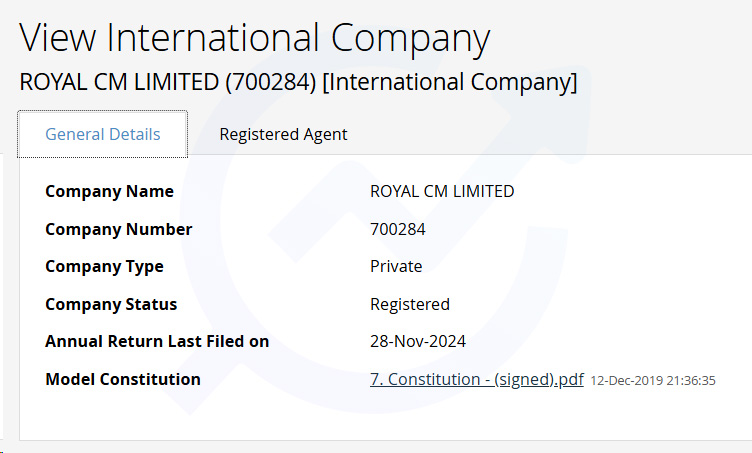Switch to the Registered Agent tab
The height and width of the screenshot is (453, 752).
(x=283, y=134)
